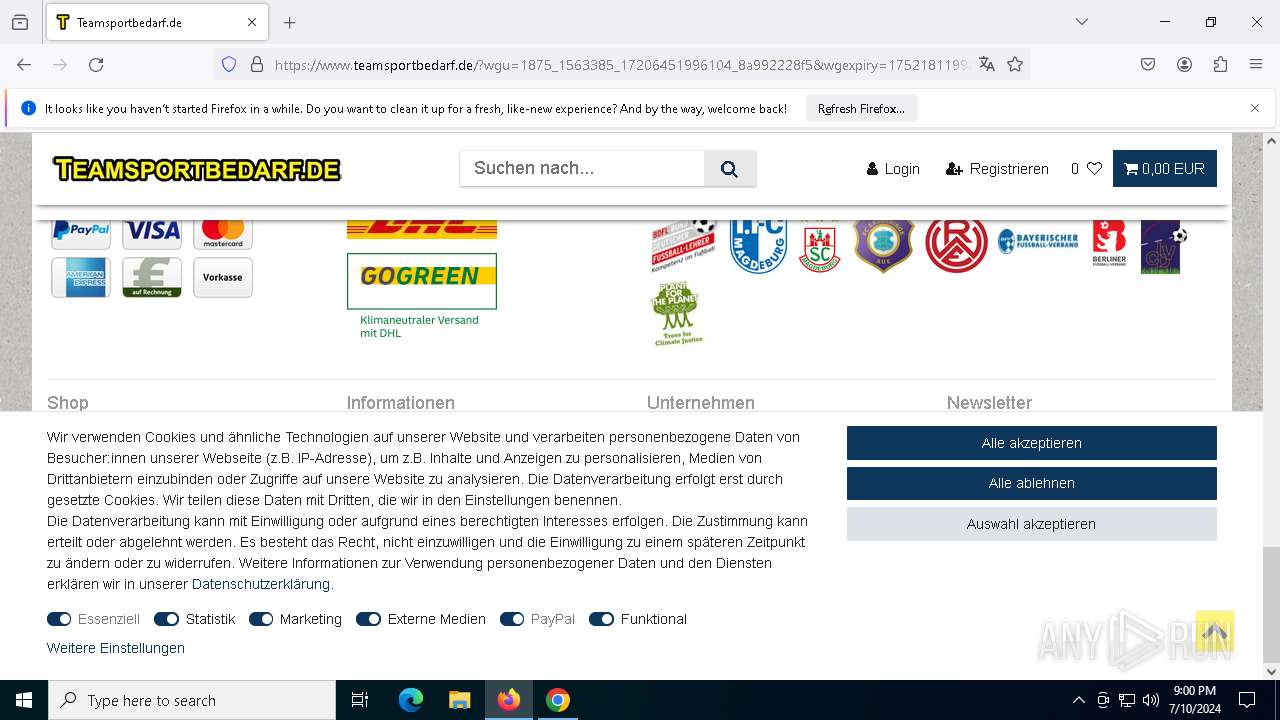Viewport: 1280px width, 720px height.
Task: Click the Erzgebirge Aue purple crest logo
Action: point(884,245)
